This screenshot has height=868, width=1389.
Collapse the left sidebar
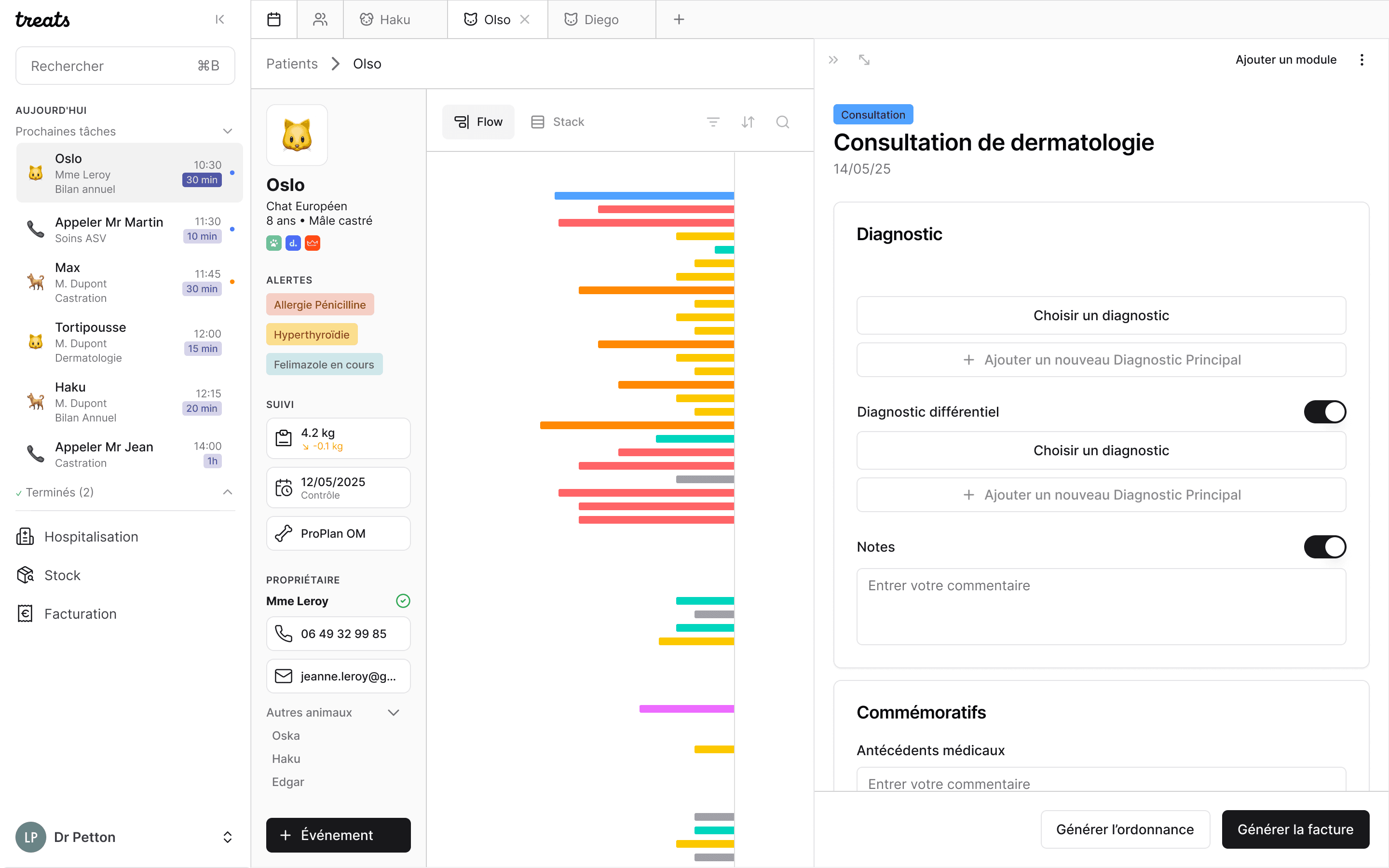(x=219, y=19)
